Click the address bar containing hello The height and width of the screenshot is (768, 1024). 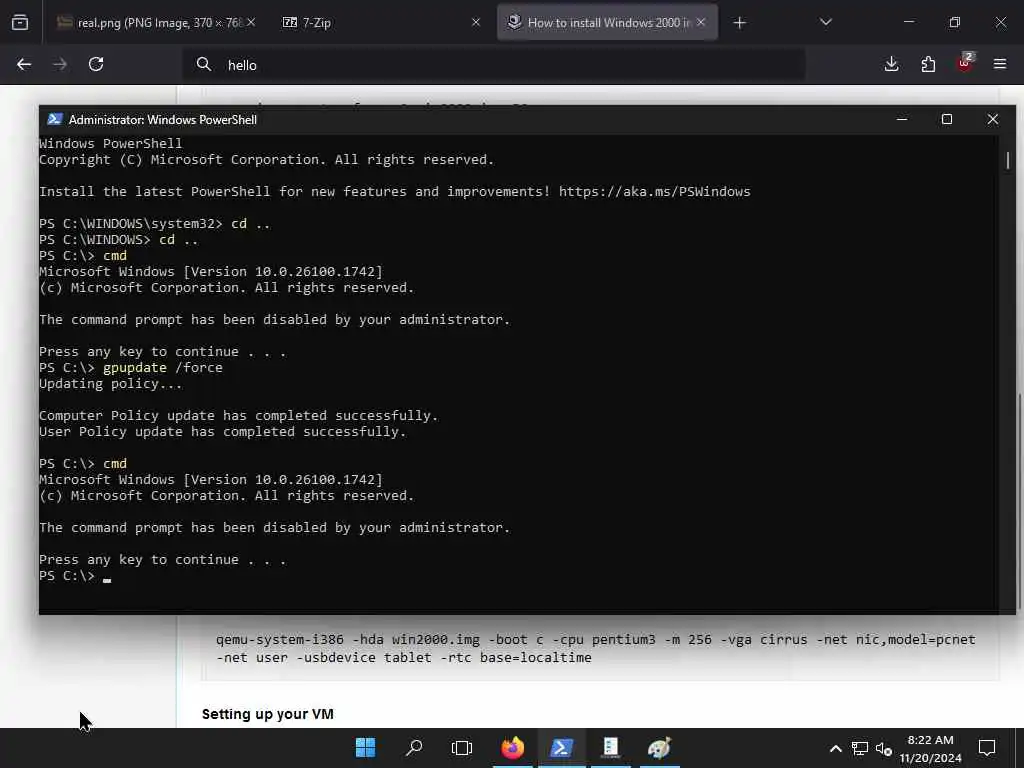(x=493, y=65)
